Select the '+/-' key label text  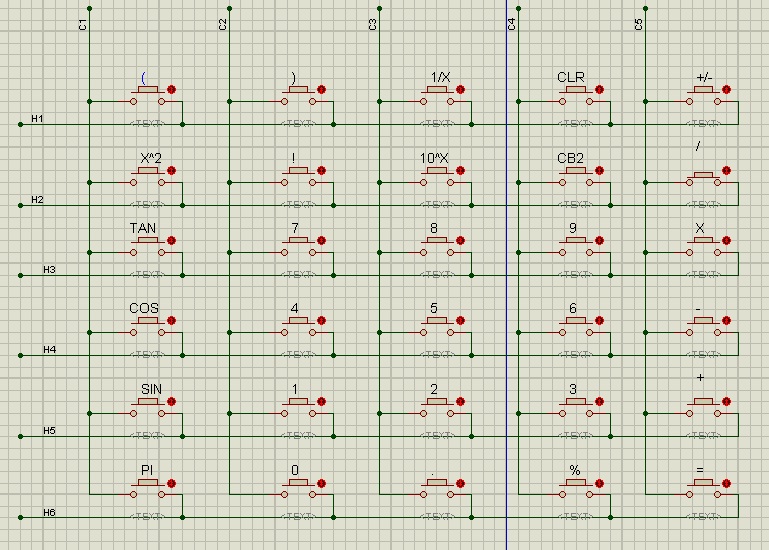point(704,77)
